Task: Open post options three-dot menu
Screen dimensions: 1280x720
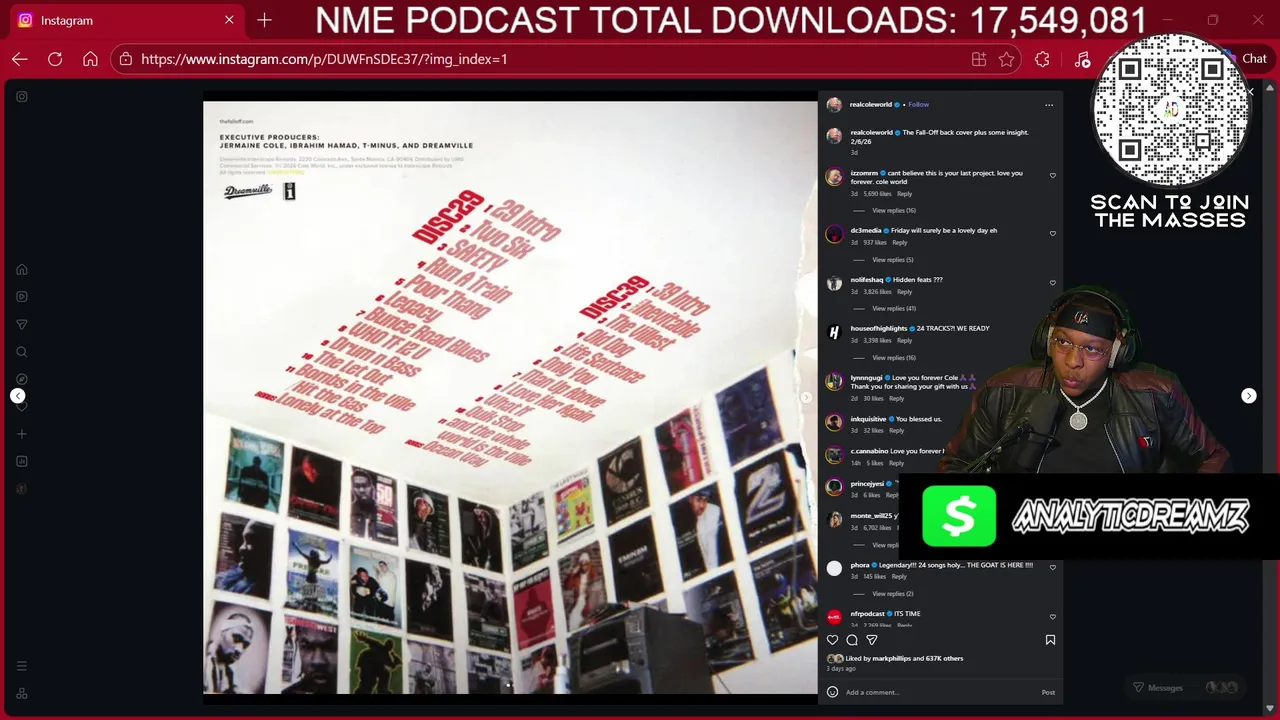Action: (x=1049, y=105)
